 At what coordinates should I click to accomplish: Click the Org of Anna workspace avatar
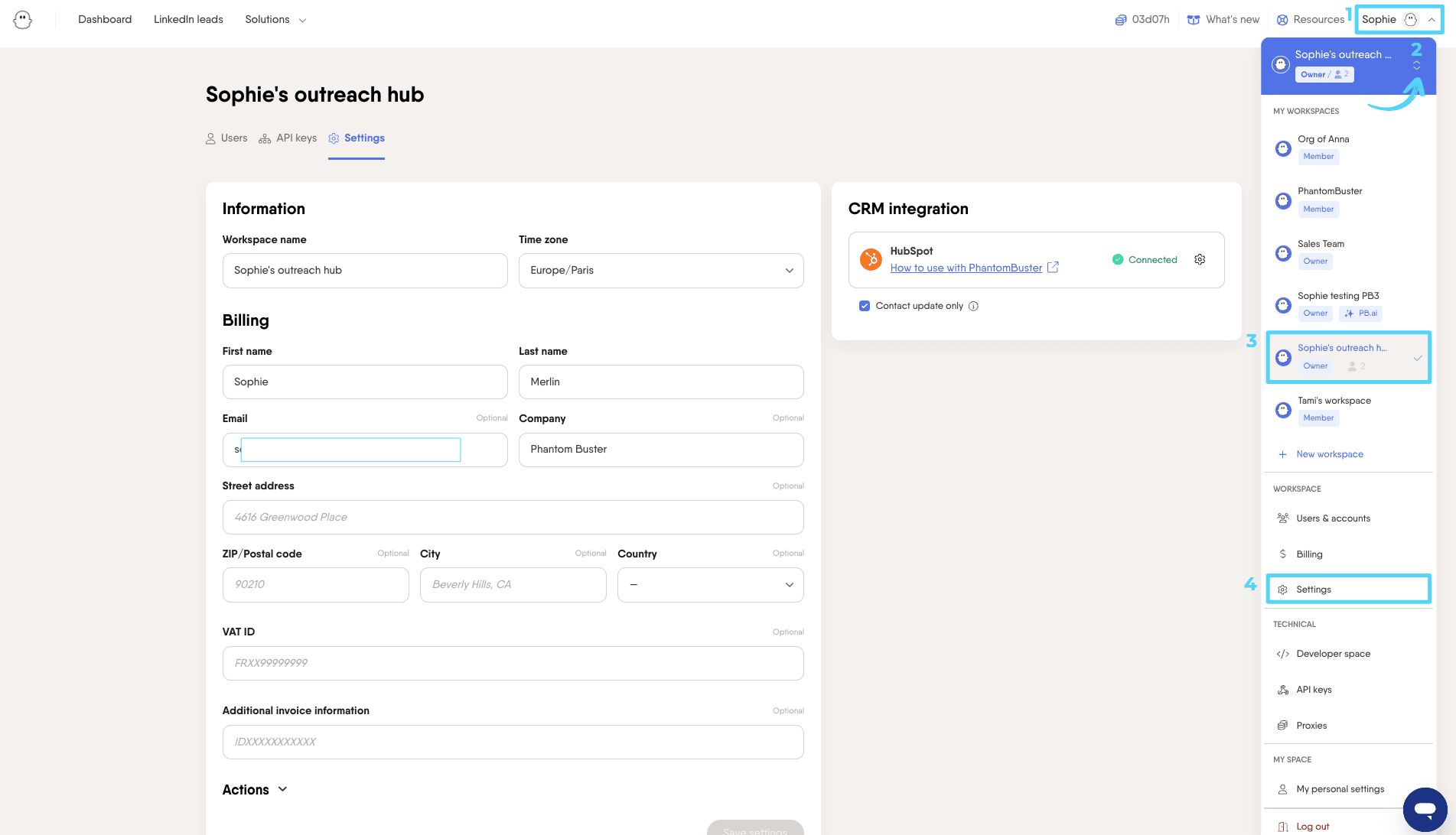coord(1283,148)
